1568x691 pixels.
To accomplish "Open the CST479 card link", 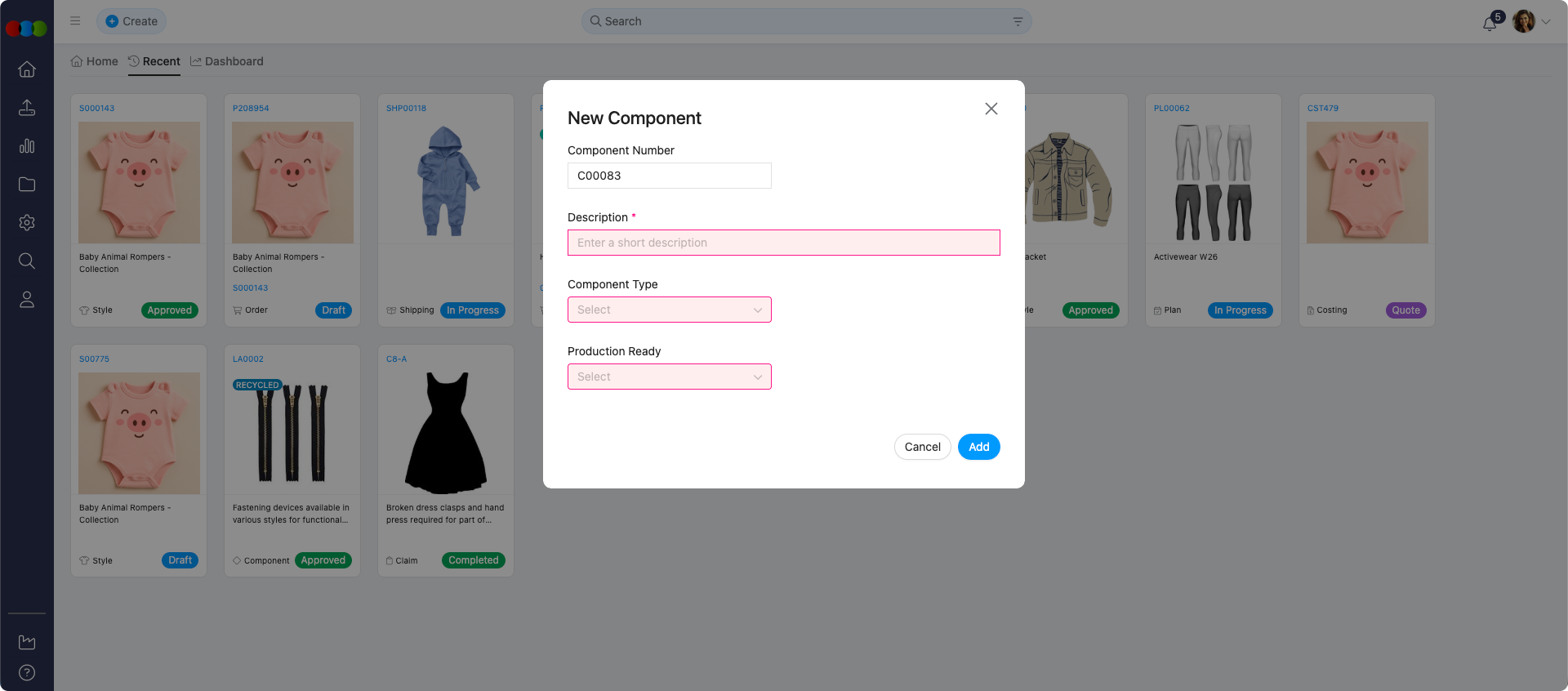I will 1323,108.
